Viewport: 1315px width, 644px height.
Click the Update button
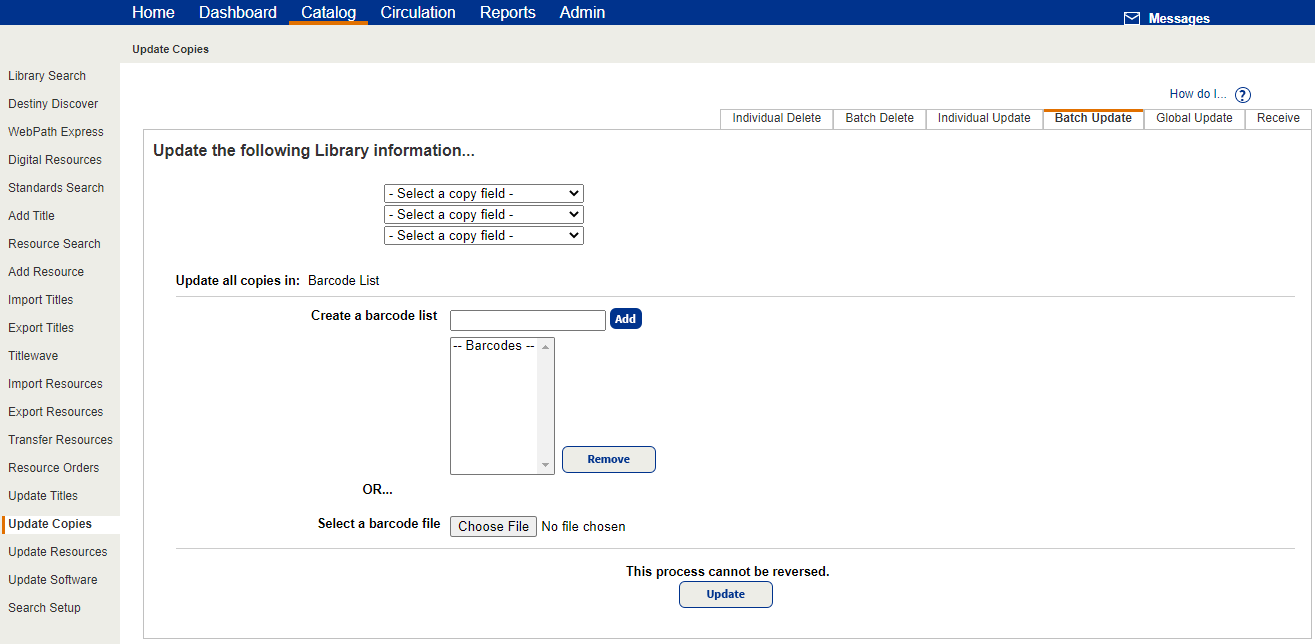coord(726,595)
